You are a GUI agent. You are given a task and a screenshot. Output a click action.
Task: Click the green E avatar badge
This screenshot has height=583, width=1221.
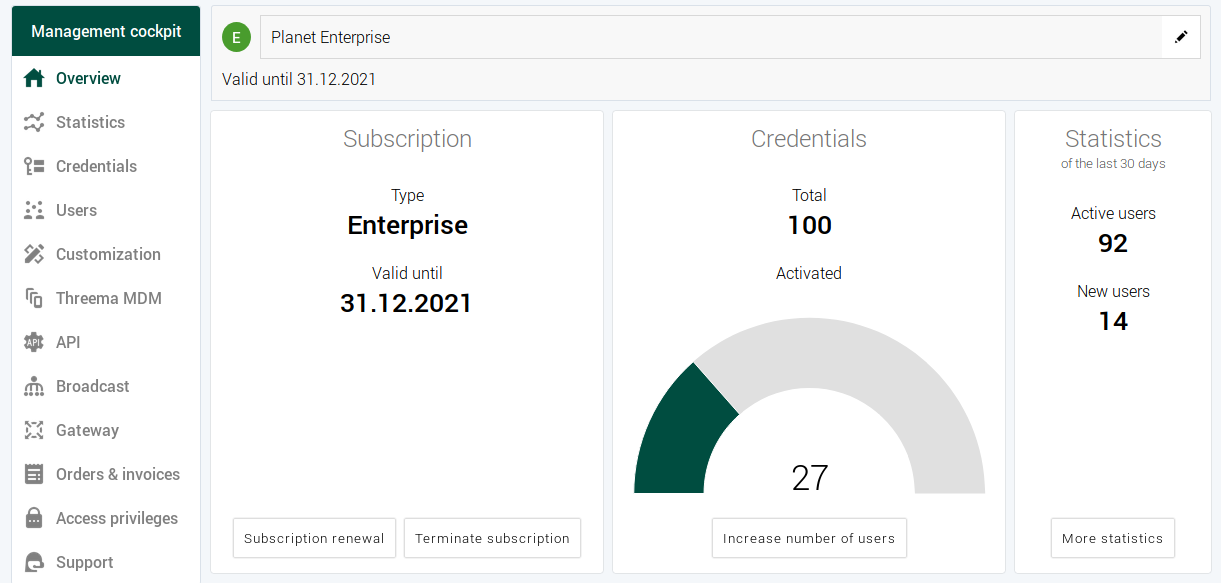(x=236, y=38)
